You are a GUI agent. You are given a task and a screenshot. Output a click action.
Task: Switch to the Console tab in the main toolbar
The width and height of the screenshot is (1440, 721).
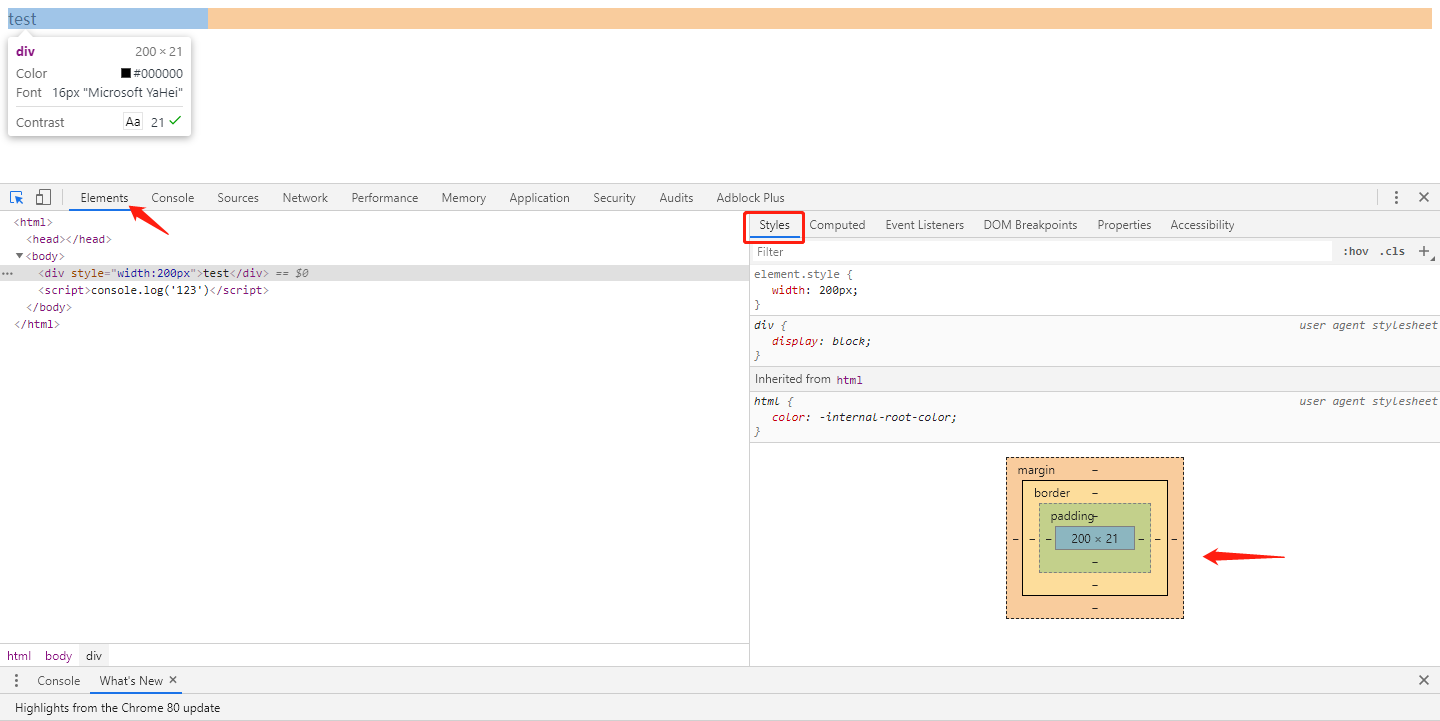[173, 198]
